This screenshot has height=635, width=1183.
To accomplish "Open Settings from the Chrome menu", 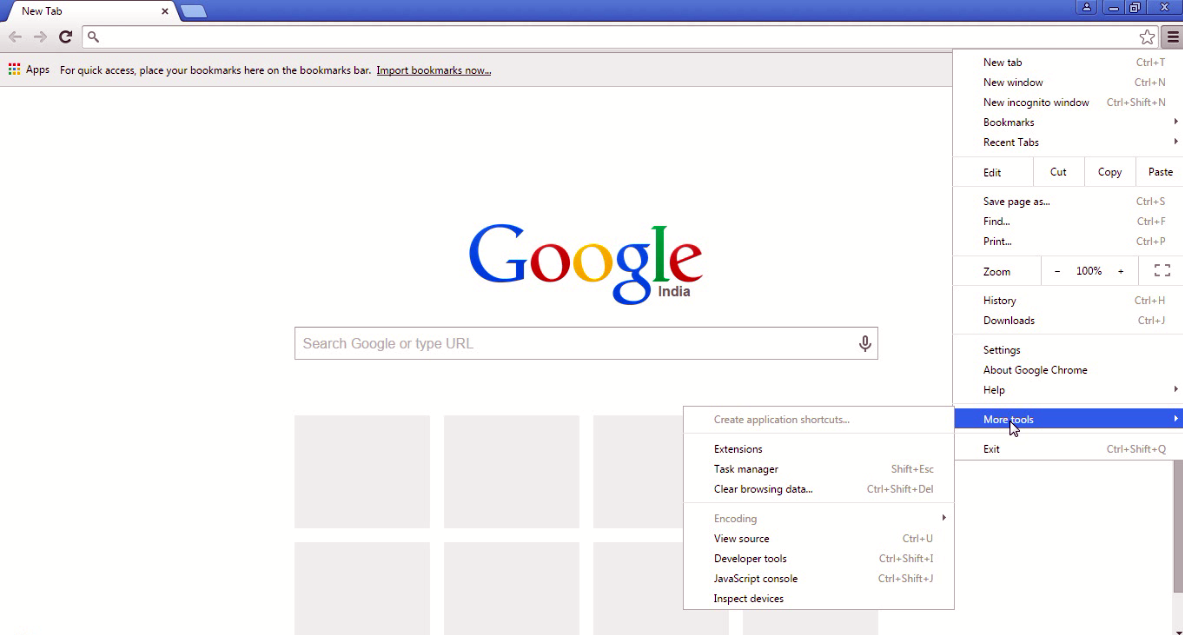I will [x=1066, y=350].
